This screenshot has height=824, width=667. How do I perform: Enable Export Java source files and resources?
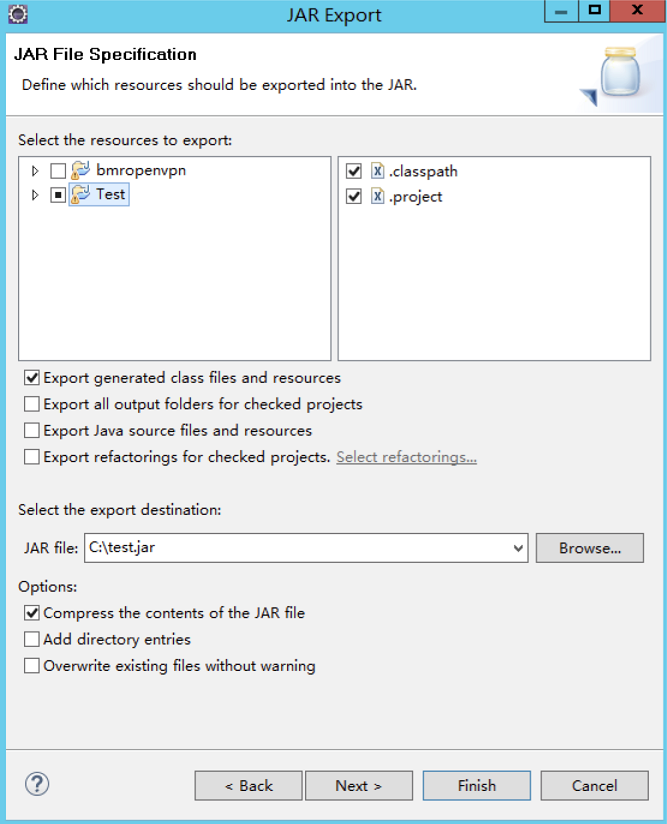pos(32,430)
